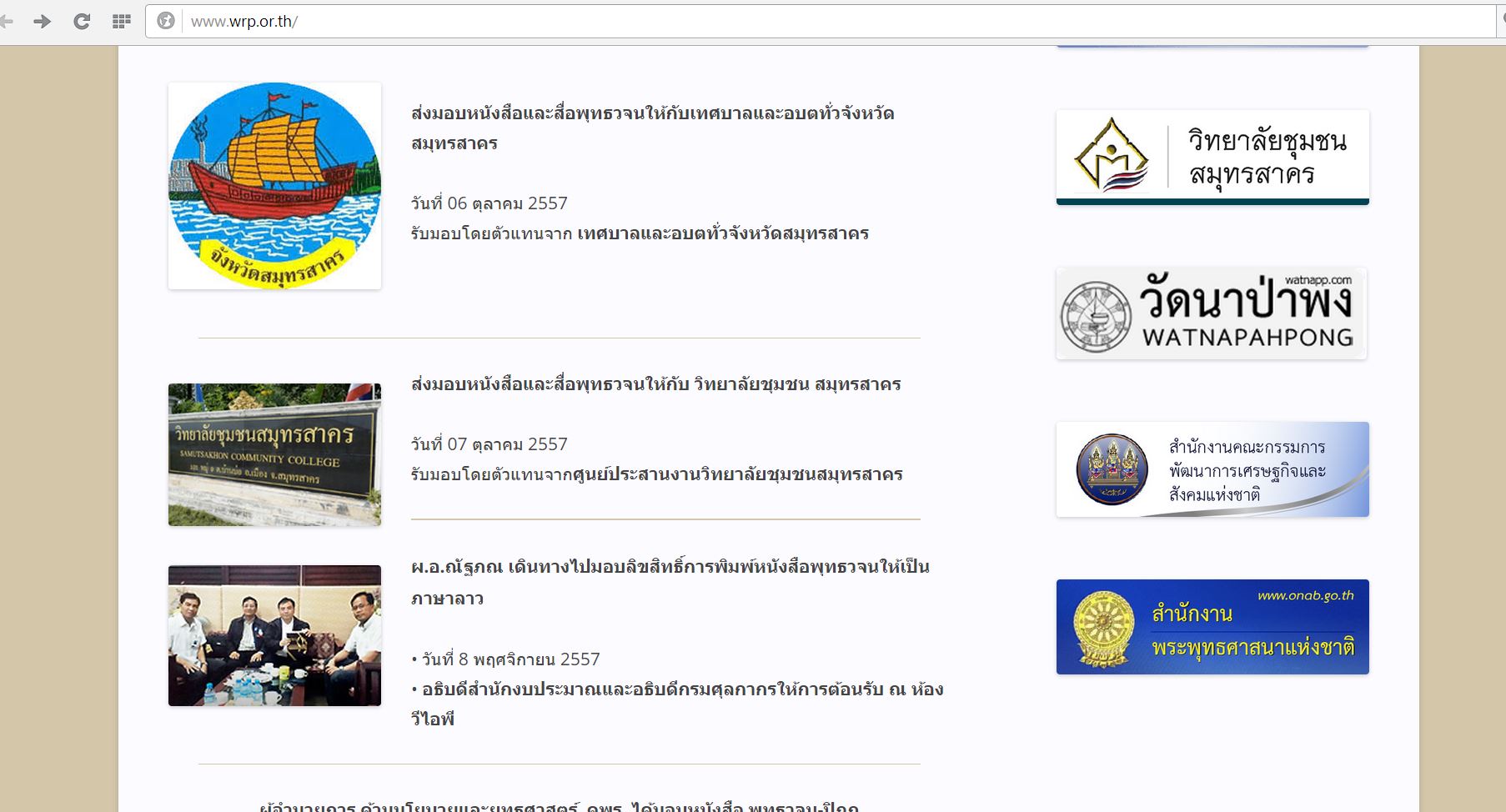Click the browser forward arrow
1506x812 pixels.
42,21
